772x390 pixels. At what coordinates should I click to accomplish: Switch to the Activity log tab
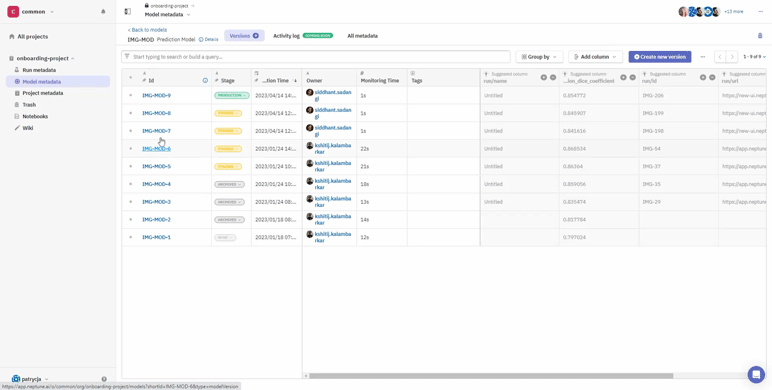[303, 35]
